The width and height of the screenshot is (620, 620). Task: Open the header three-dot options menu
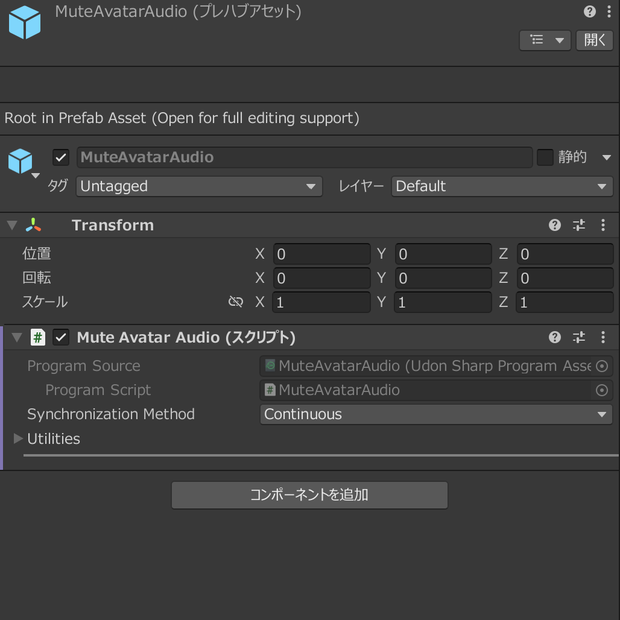(x=609, y=11)
